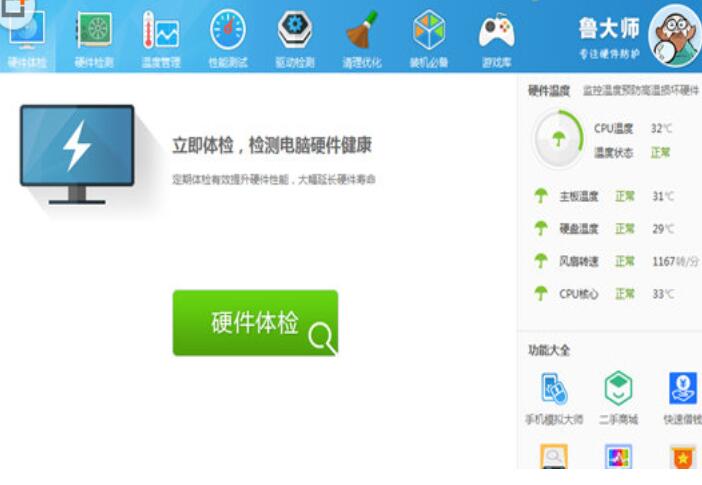Click the CPU temperature gauge dial
The width and height of the screenshot is (702, 485).
(558, 140)
